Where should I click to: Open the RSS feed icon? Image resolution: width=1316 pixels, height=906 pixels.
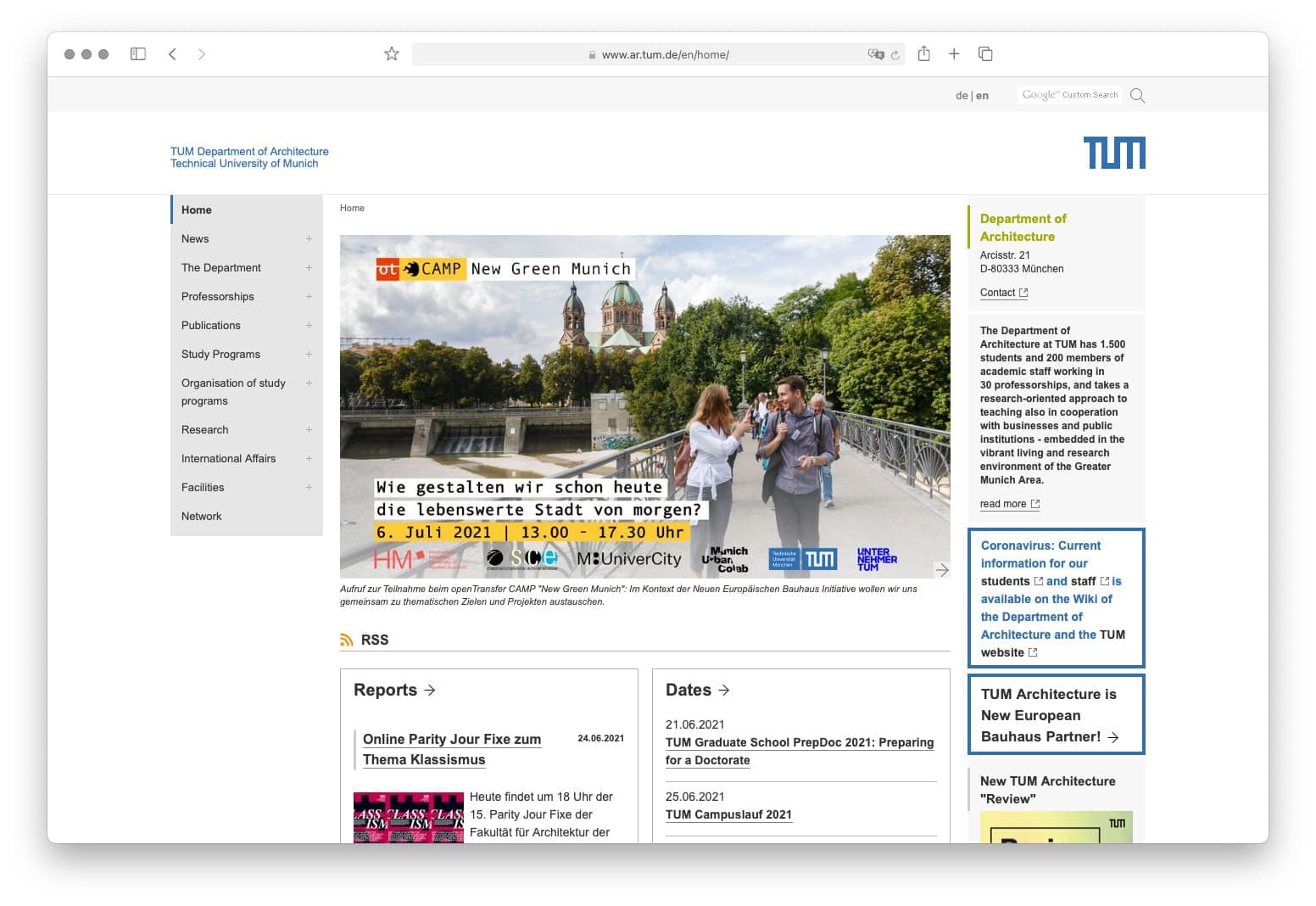point(347,640)
